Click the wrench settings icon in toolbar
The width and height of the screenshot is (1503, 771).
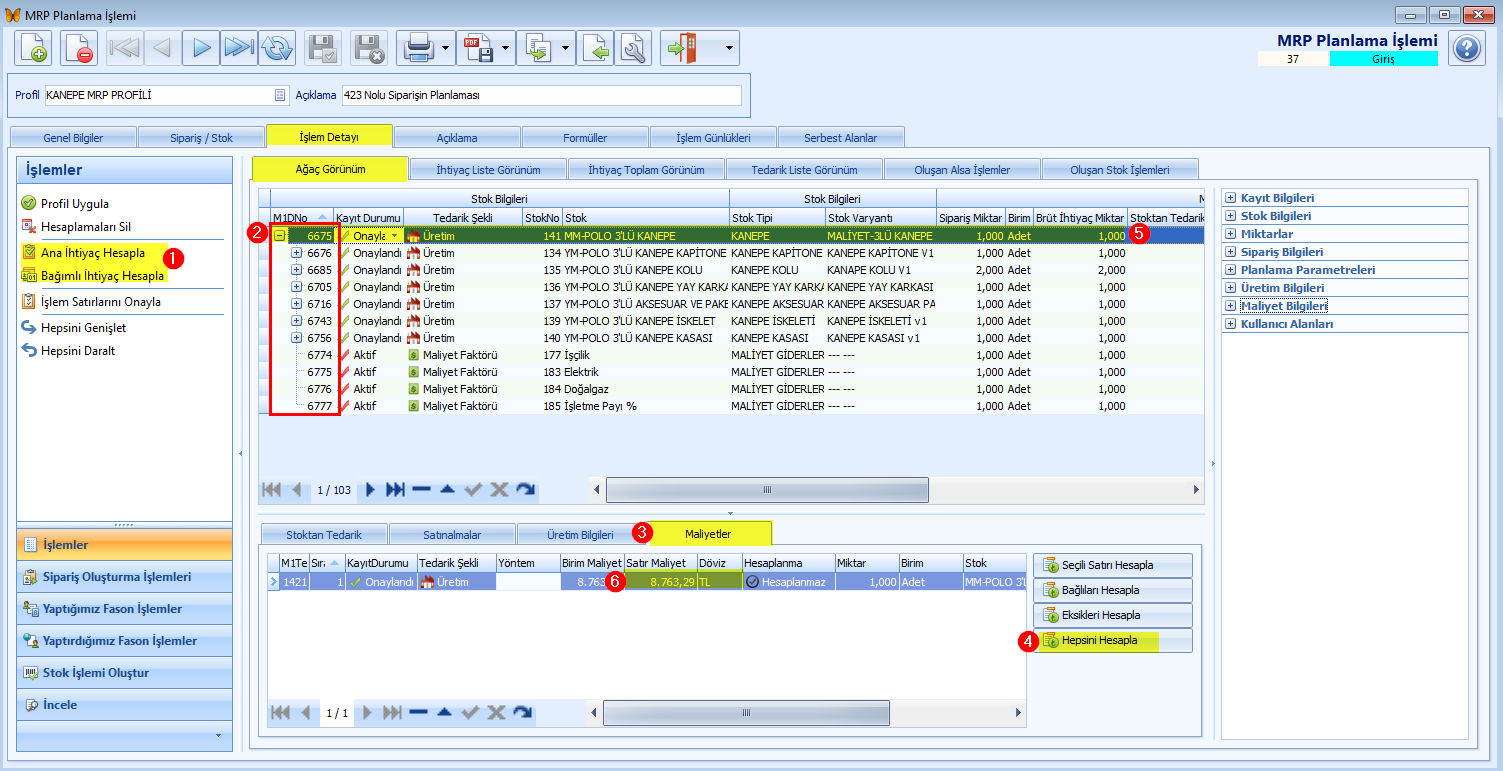[633, 48]
